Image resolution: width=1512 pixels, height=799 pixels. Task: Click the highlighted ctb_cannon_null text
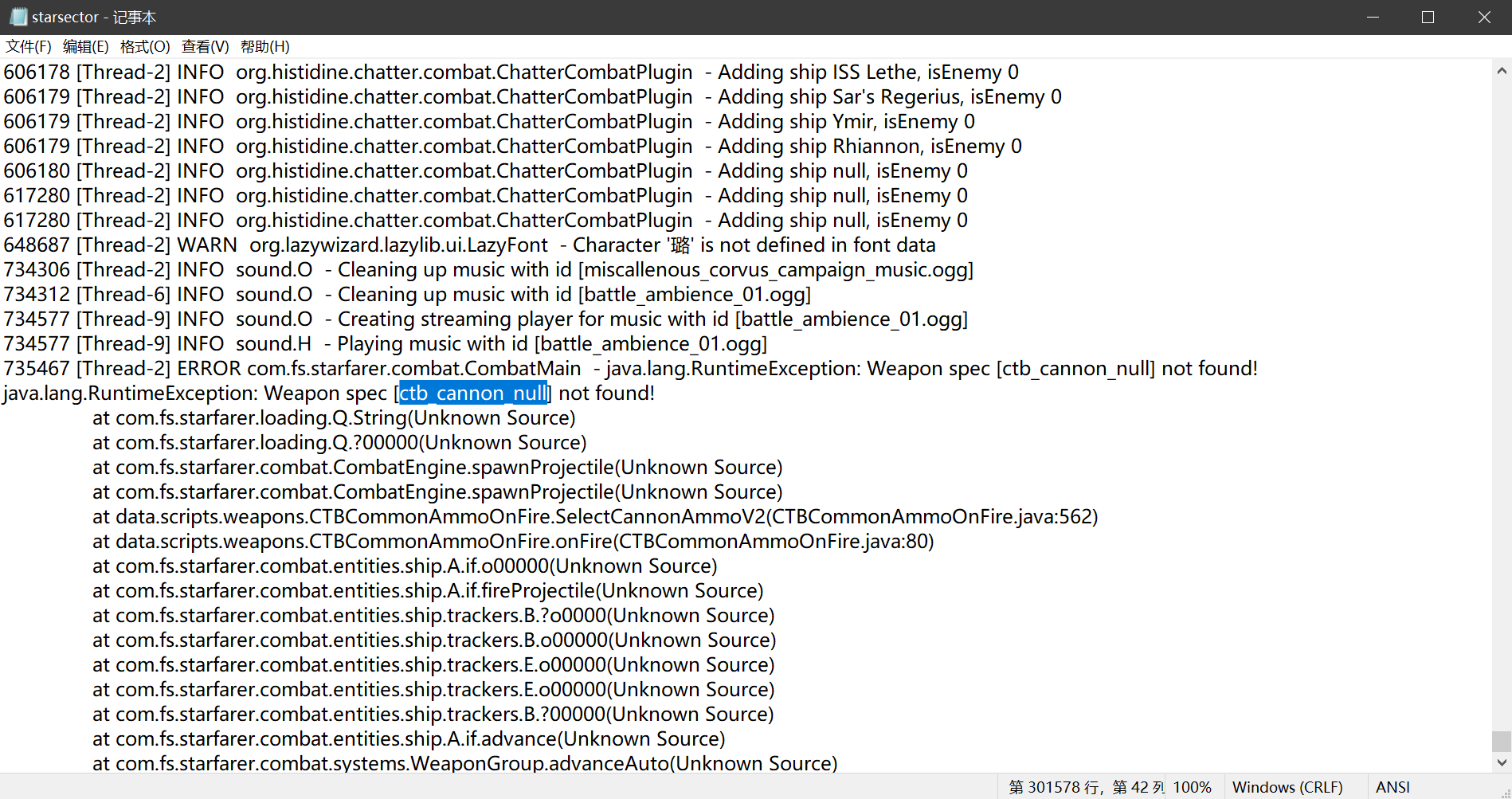click(473, 394)
